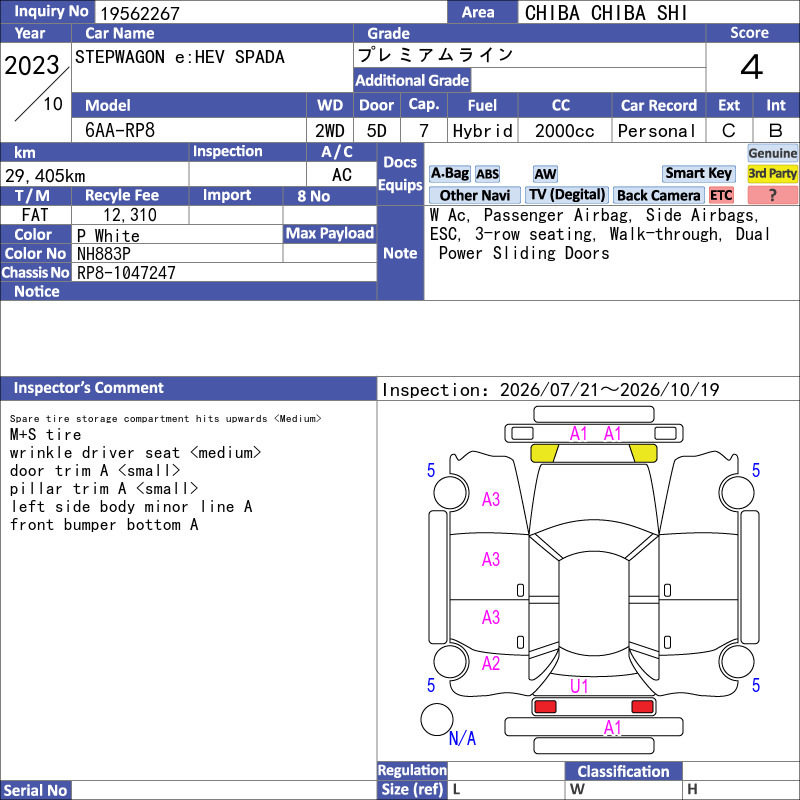Click the year value 2023

pyautogui.click(x=32, y=65)
